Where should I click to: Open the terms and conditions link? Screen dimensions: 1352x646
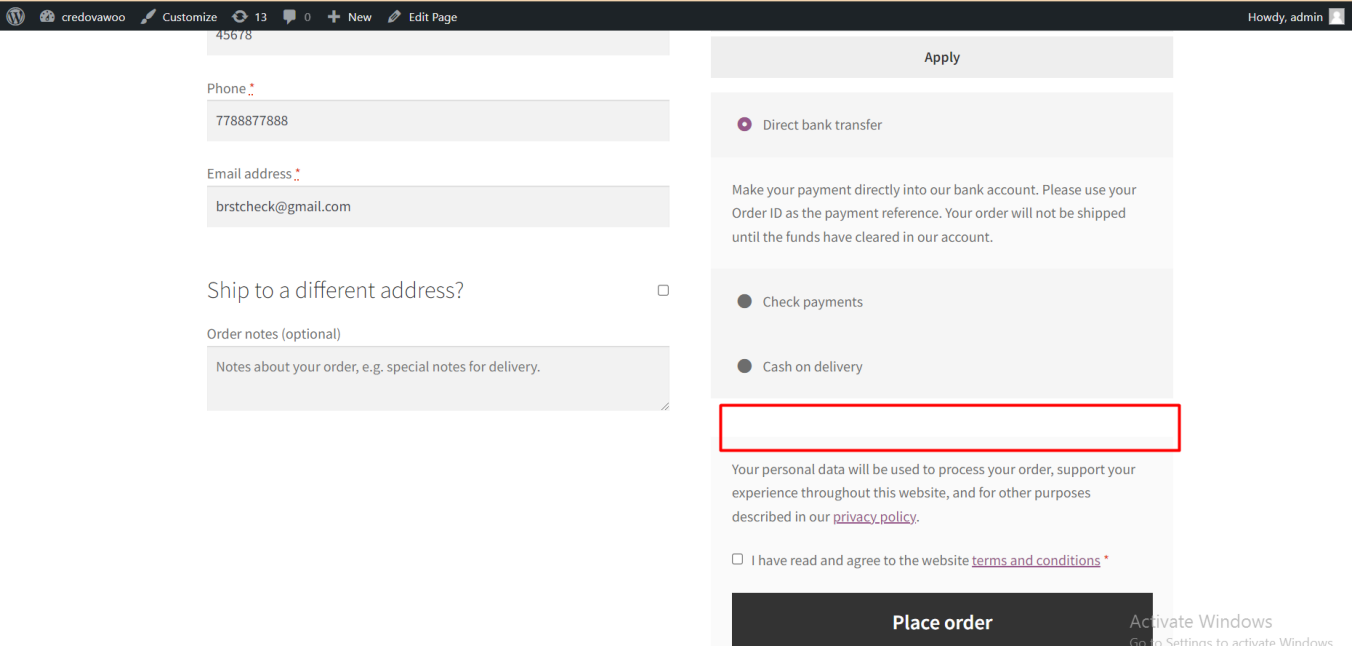[1036, 560]
